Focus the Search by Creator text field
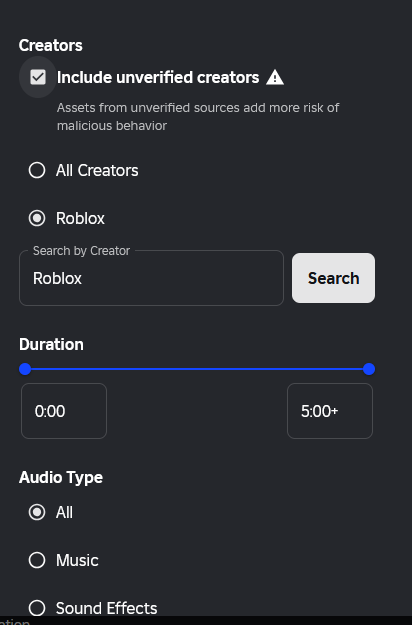The height and width of the screenshot is (625, 412). click(x=151, y=278)
